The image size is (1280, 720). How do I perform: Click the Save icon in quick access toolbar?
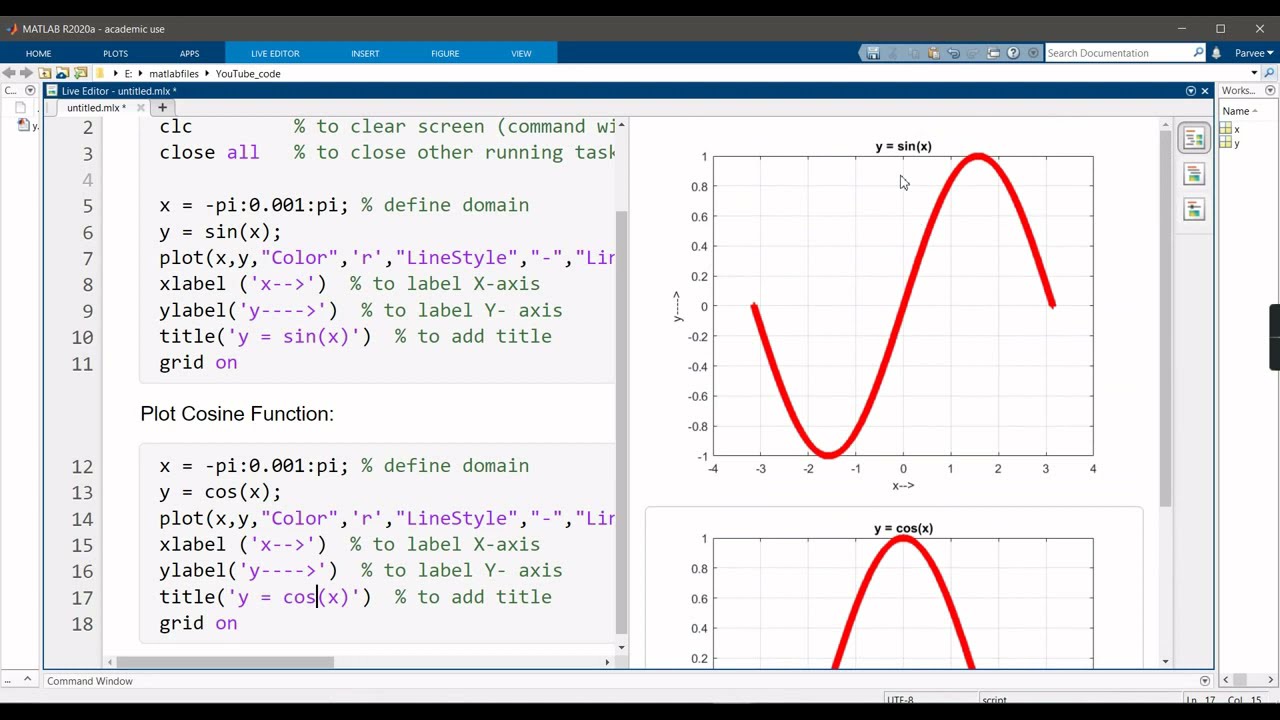(873, 53)
